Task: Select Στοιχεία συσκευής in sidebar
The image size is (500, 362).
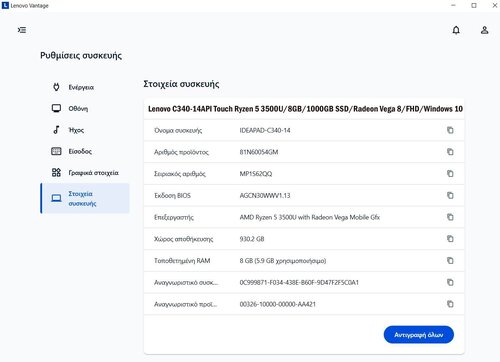Action: point(85,198)
